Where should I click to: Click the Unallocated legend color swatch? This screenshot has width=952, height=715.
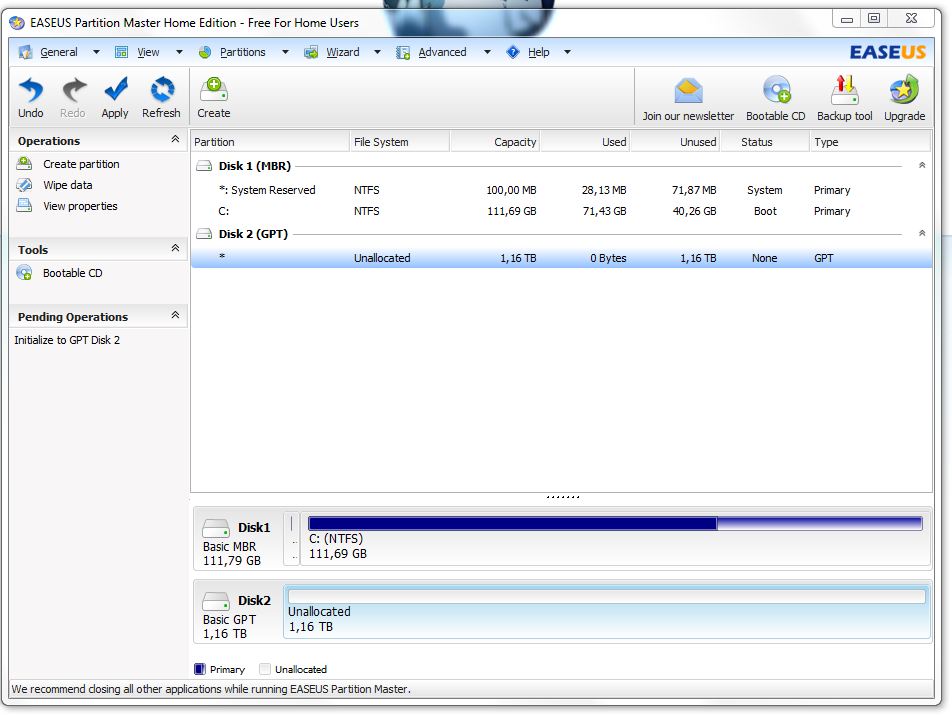tap(265, 669)
